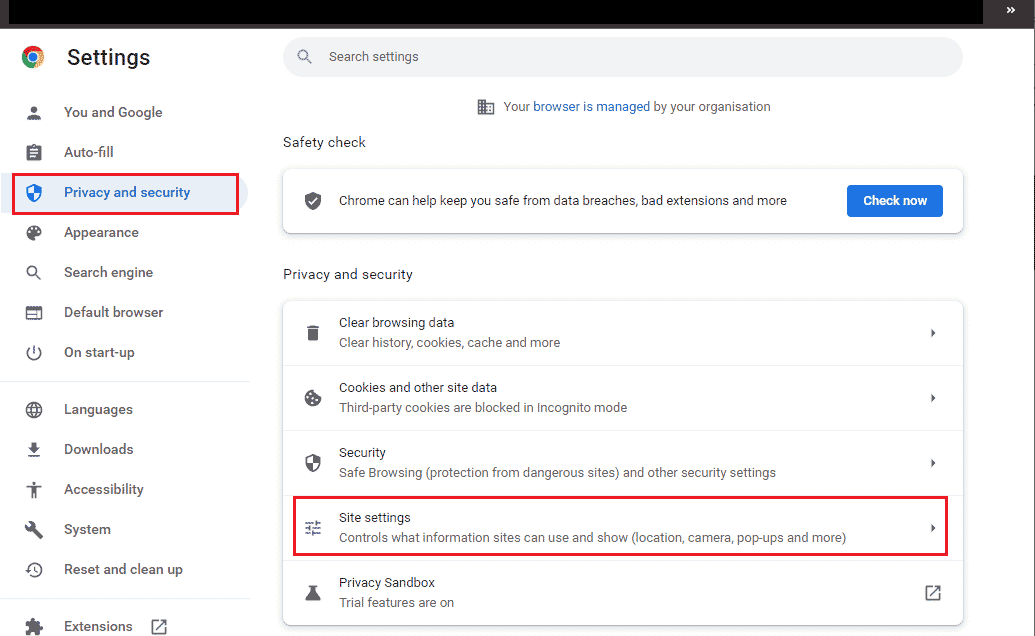
Task: Click the building icon beside managed browser notice
Action: pyautogui.click(x=486, y=107)
